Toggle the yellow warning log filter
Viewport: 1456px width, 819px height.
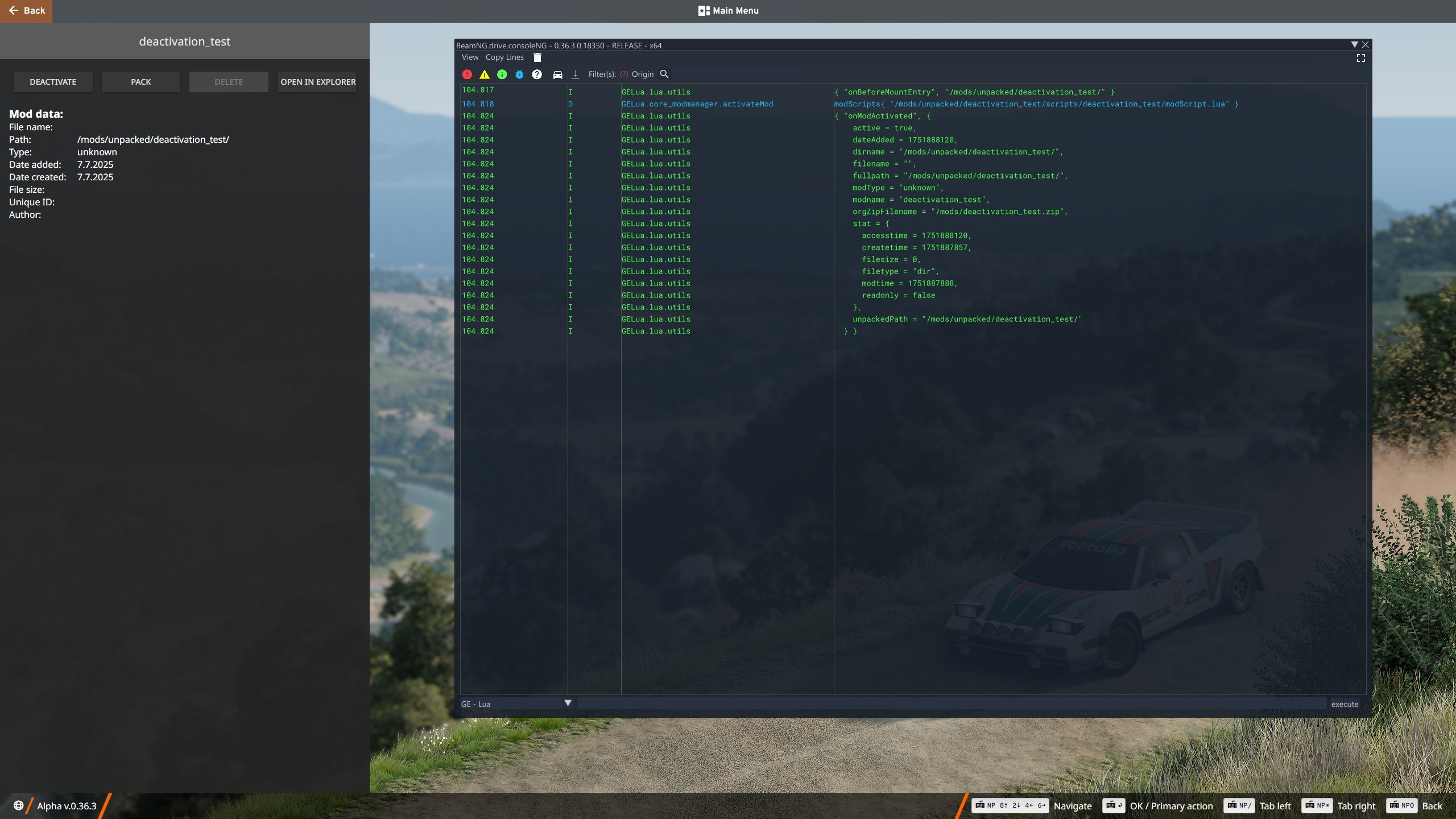pos(485,75)
